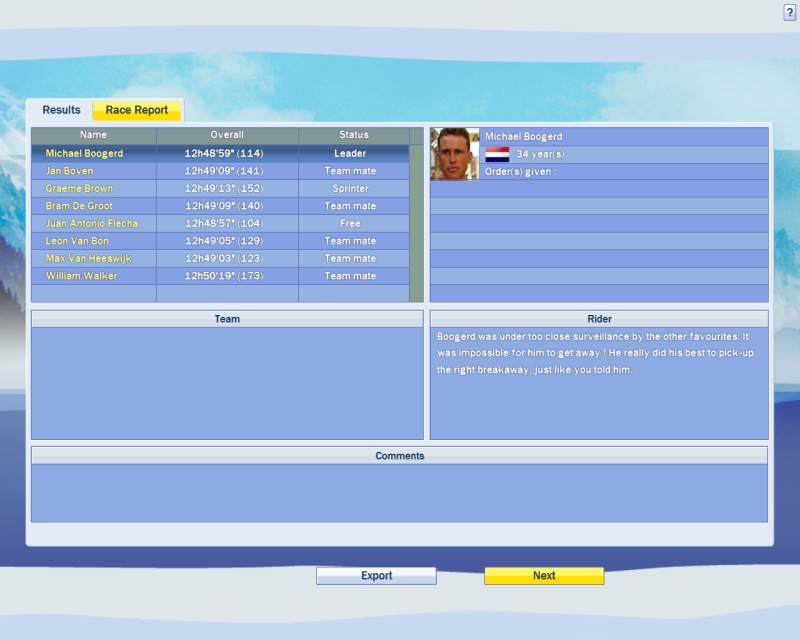Screen dimensions: 800x640
Task: Open the Race Report tab
Action: (x=137, y=110)
